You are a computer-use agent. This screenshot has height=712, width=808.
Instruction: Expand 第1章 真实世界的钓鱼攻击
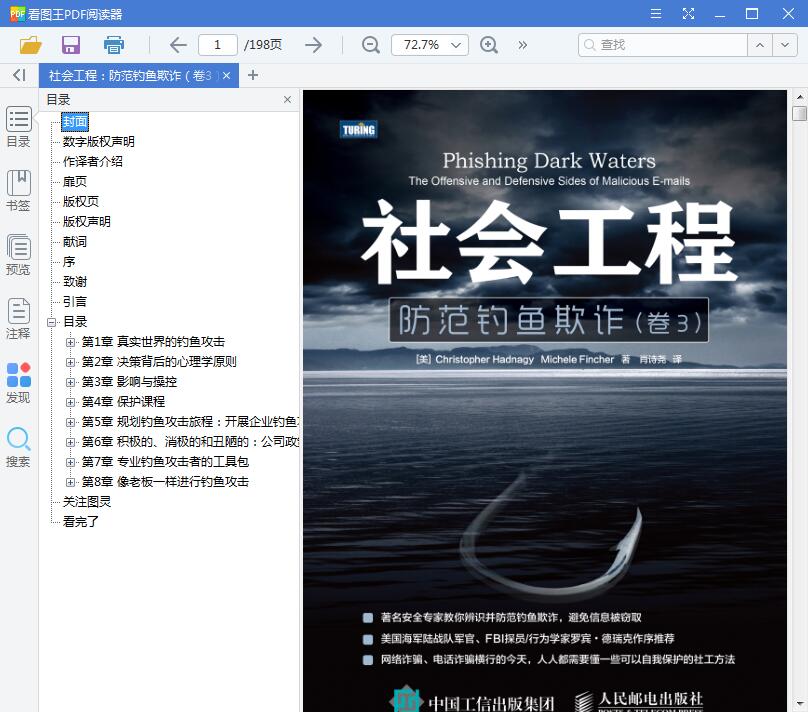(68, 341)
